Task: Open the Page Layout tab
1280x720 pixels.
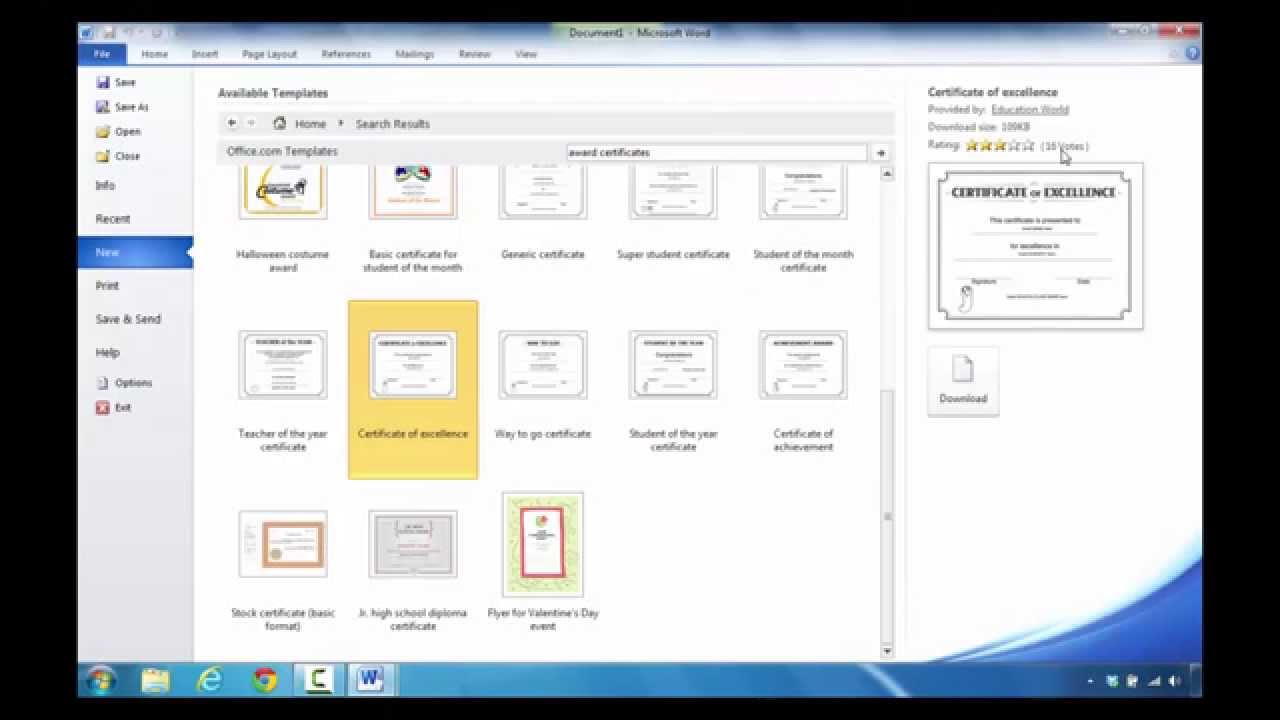Action: 269,54
